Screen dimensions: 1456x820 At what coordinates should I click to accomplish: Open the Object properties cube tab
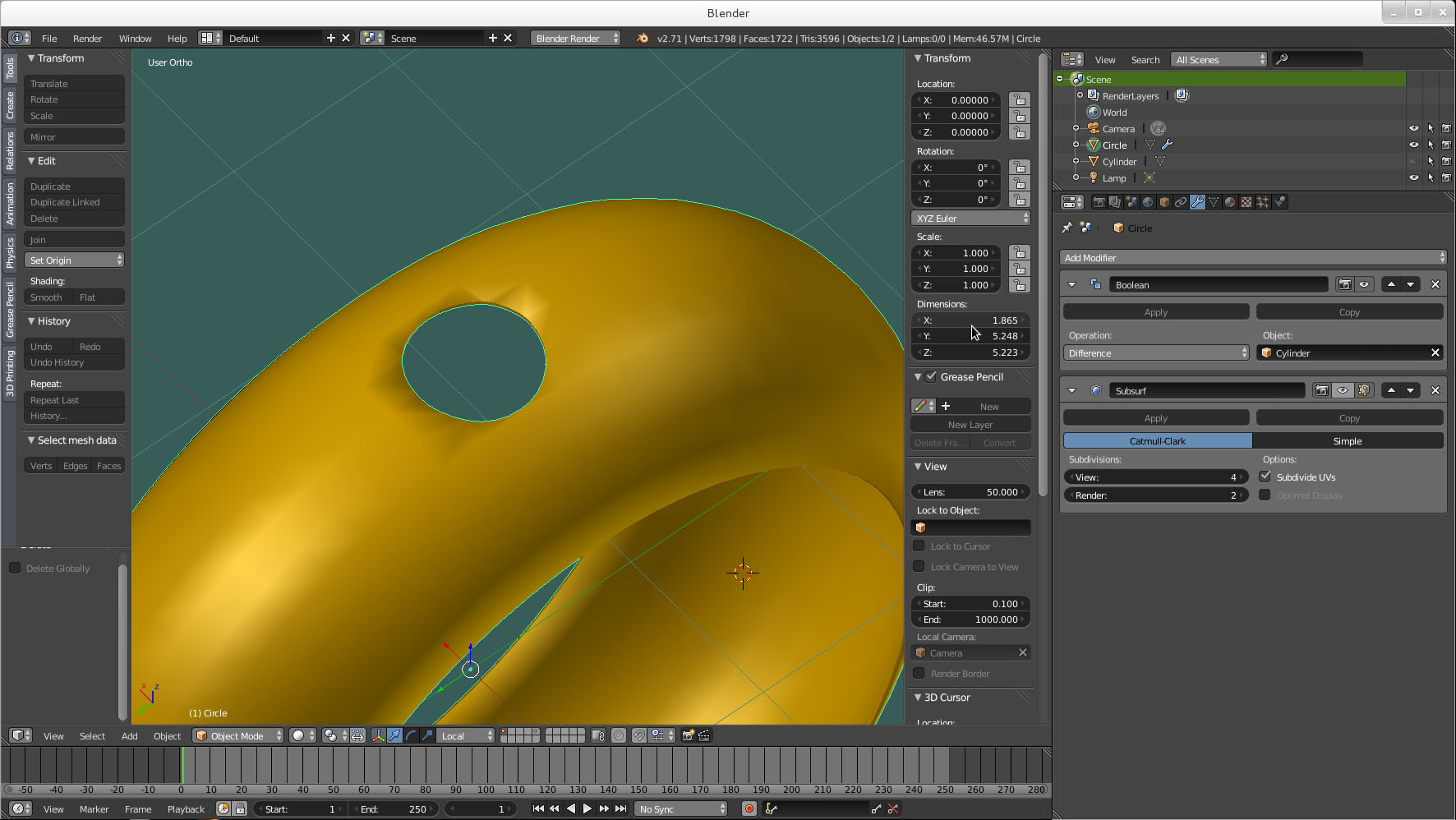coord(1164,202)
